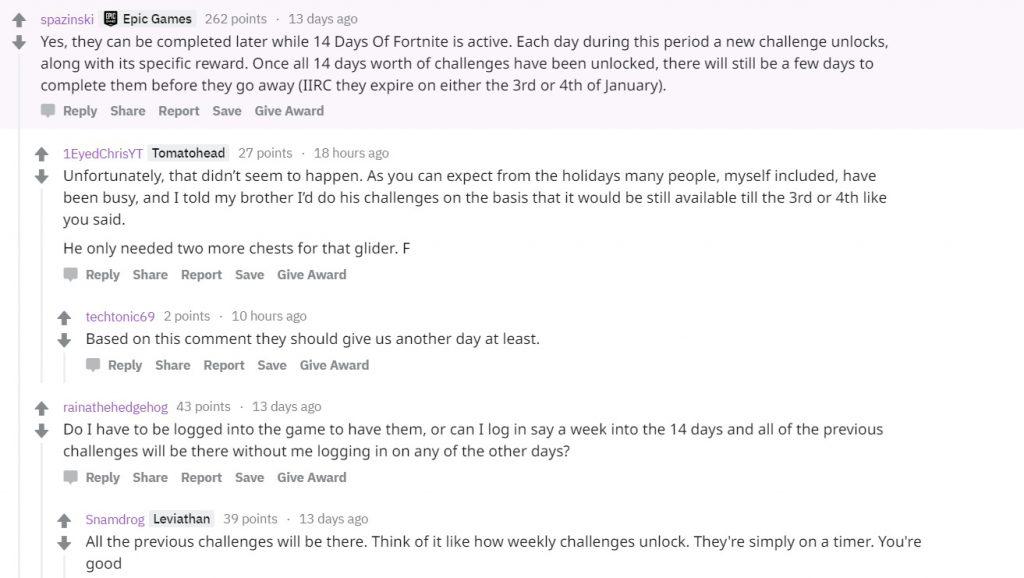Viewport: 1024px width, 578px height.
Task: Upvote Snamdrog's comment
Action: (x=64, y=520)
